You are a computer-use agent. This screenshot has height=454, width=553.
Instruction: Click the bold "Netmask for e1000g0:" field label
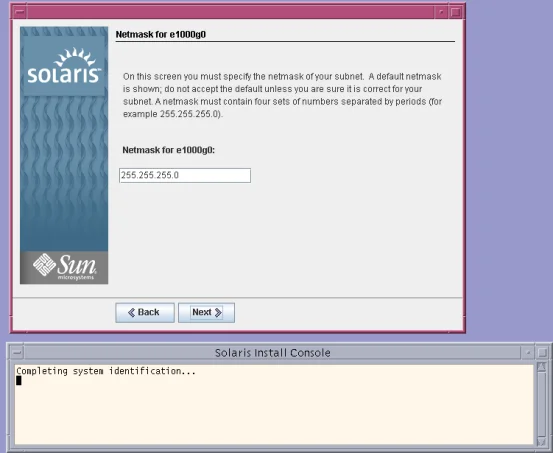pos(169,150)
